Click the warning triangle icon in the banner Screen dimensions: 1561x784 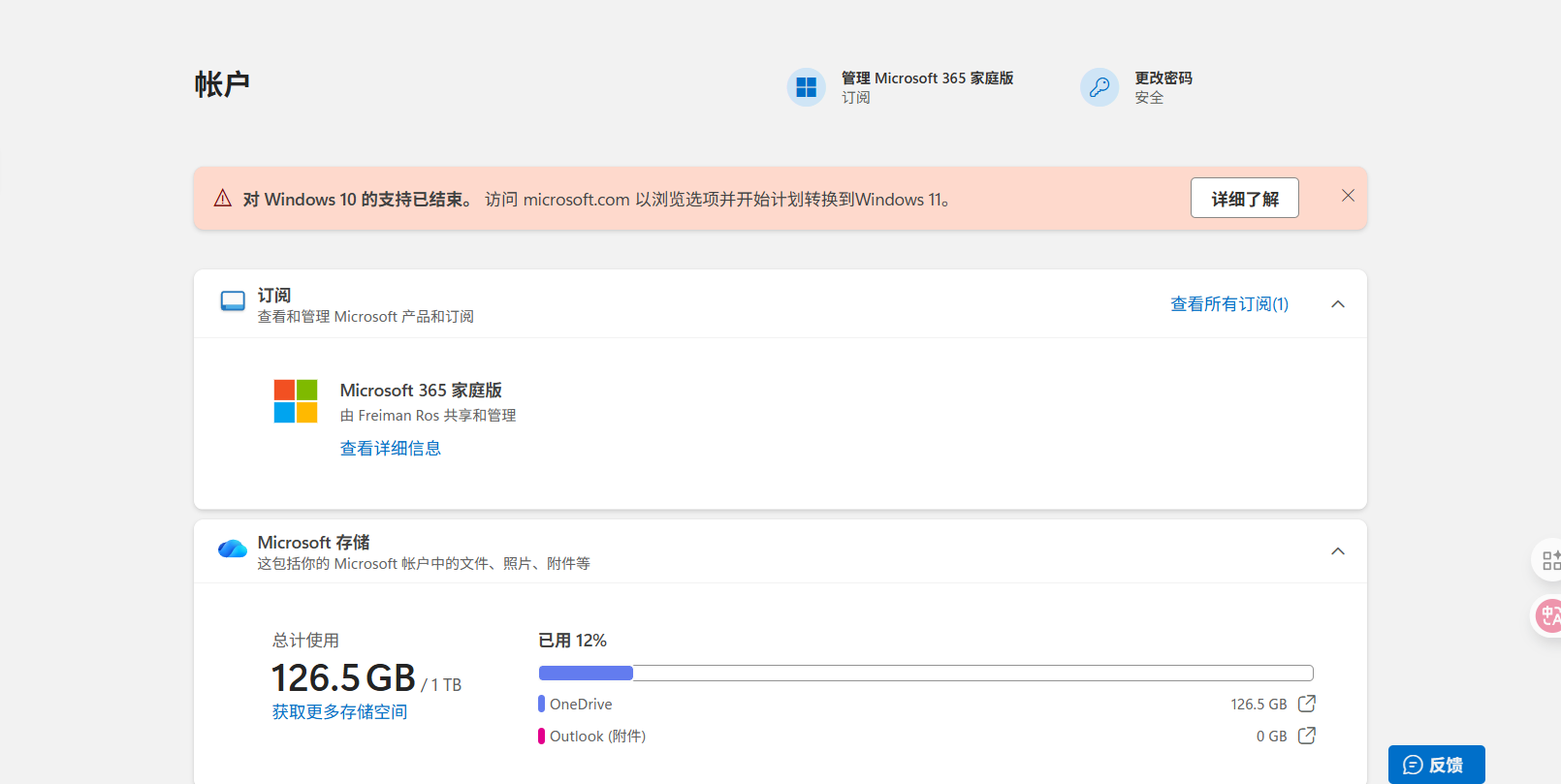tap(223, 198)
